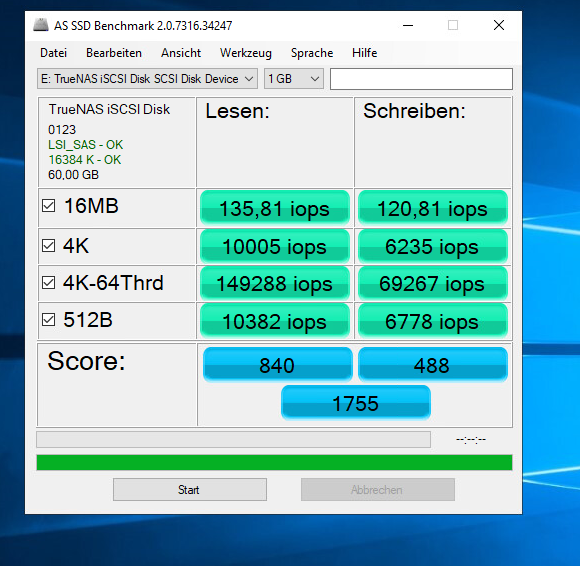
Task: Open the Bearbeiten menu
Action: pos(114,53)
